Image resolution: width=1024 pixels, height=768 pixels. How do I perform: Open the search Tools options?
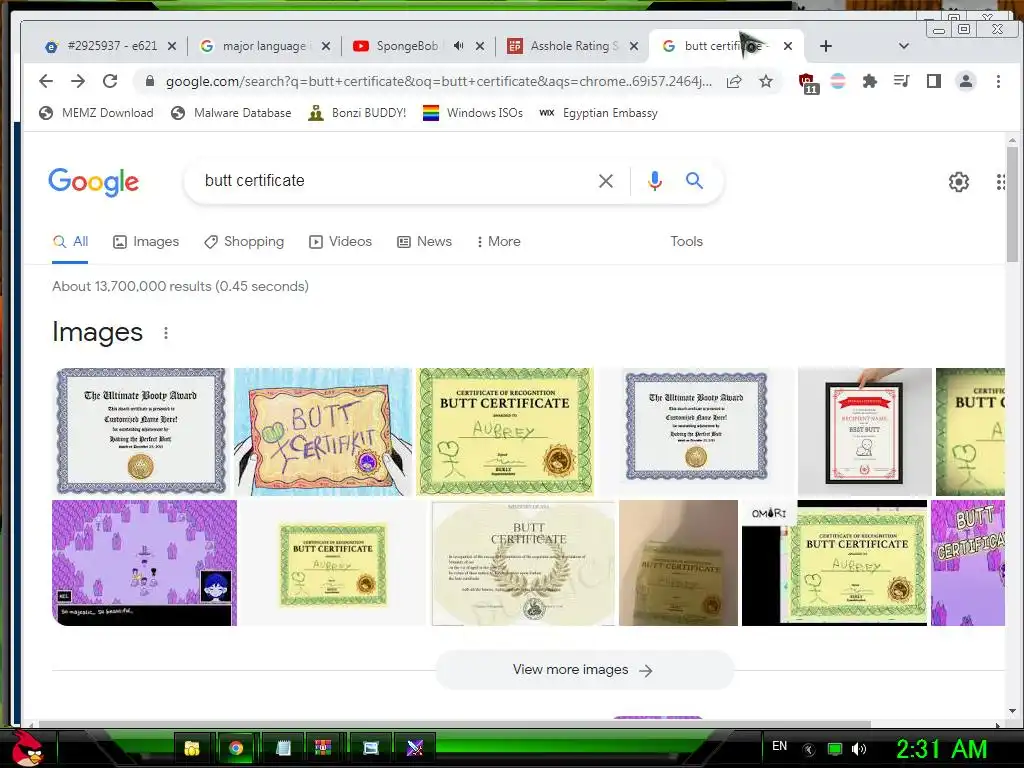686,242
